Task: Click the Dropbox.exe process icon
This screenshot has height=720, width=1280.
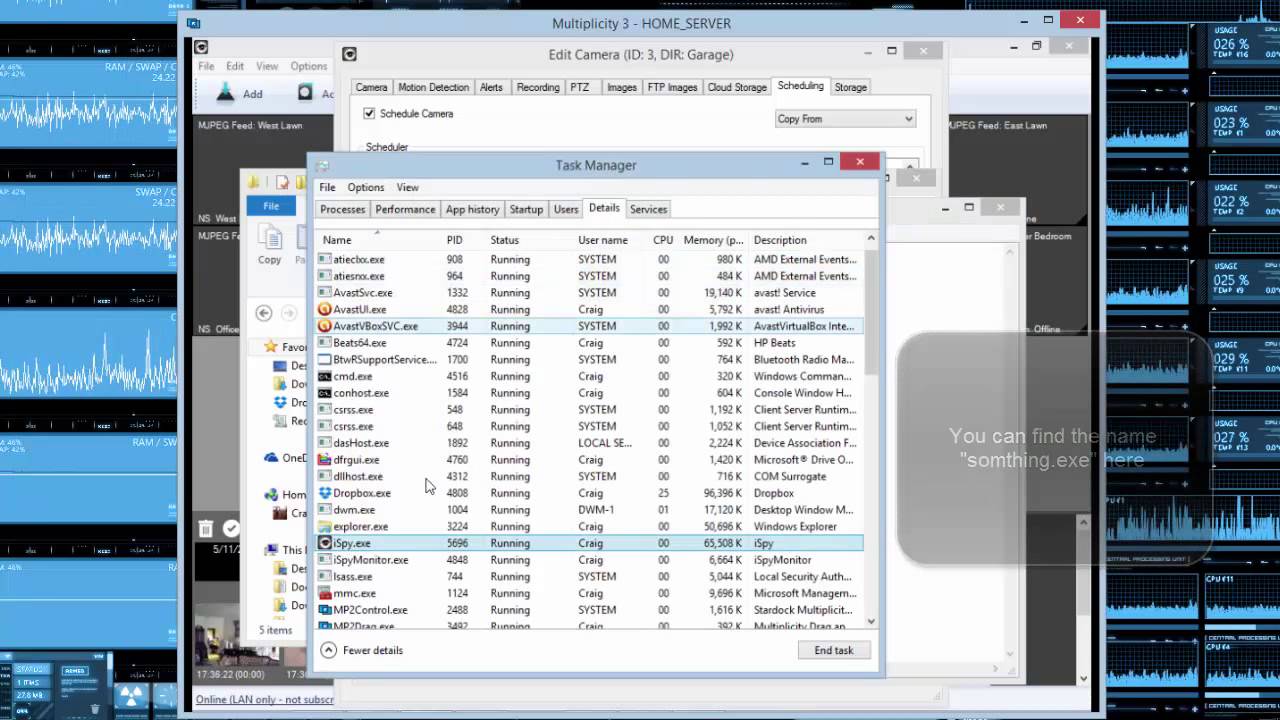Action: click(x=324, y=493)
